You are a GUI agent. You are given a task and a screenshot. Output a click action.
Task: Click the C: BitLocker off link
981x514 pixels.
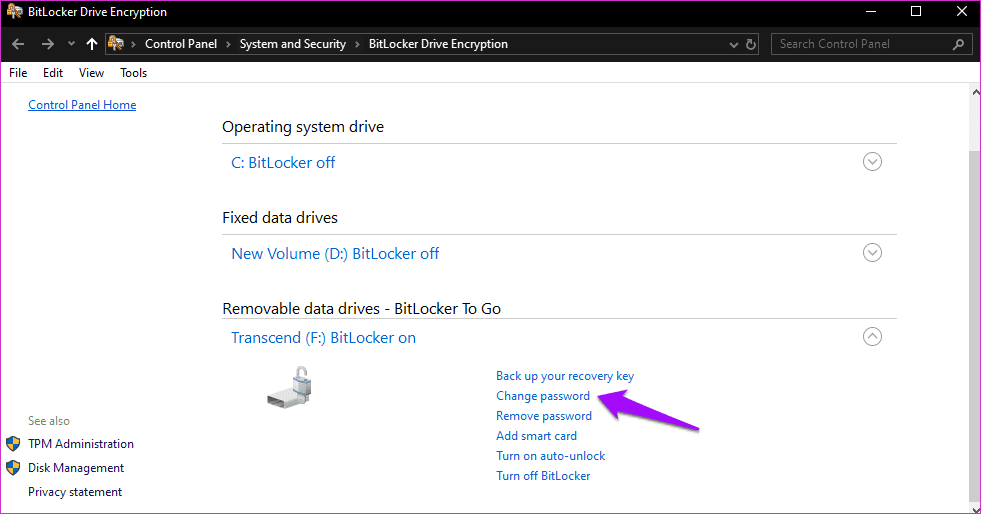point(283,163)
